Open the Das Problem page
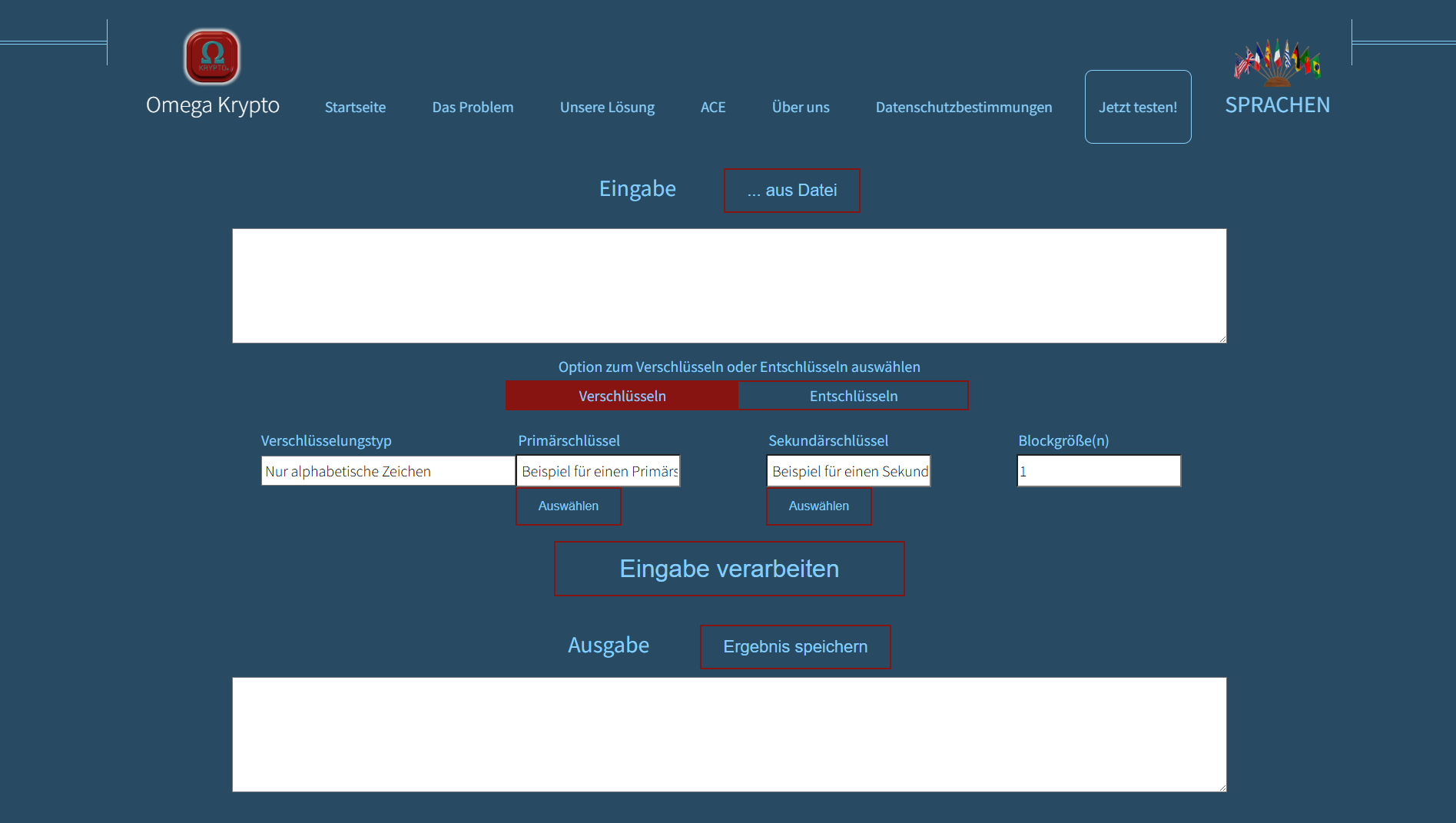 click(x=473, y=108)
